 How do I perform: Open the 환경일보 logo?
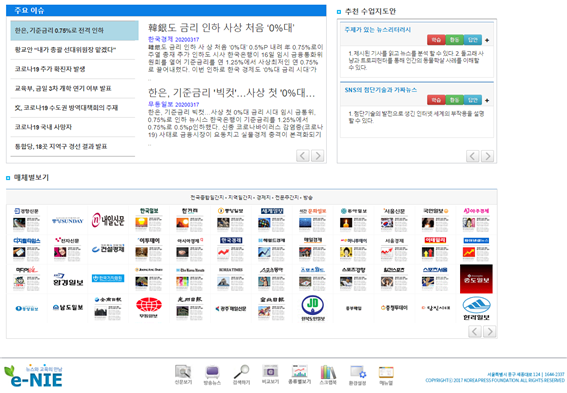point(68,280)
